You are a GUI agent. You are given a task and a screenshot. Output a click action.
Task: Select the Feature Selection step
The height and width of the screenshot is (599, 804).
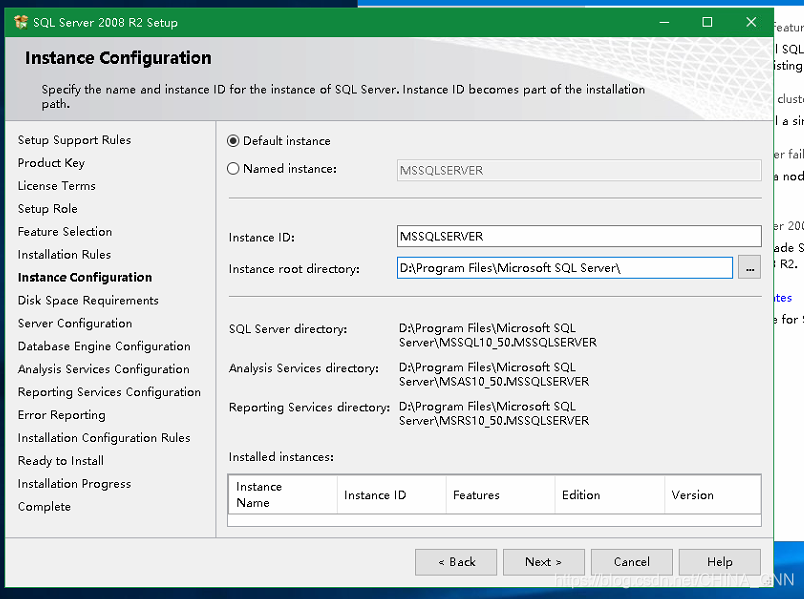coord(65,232)
